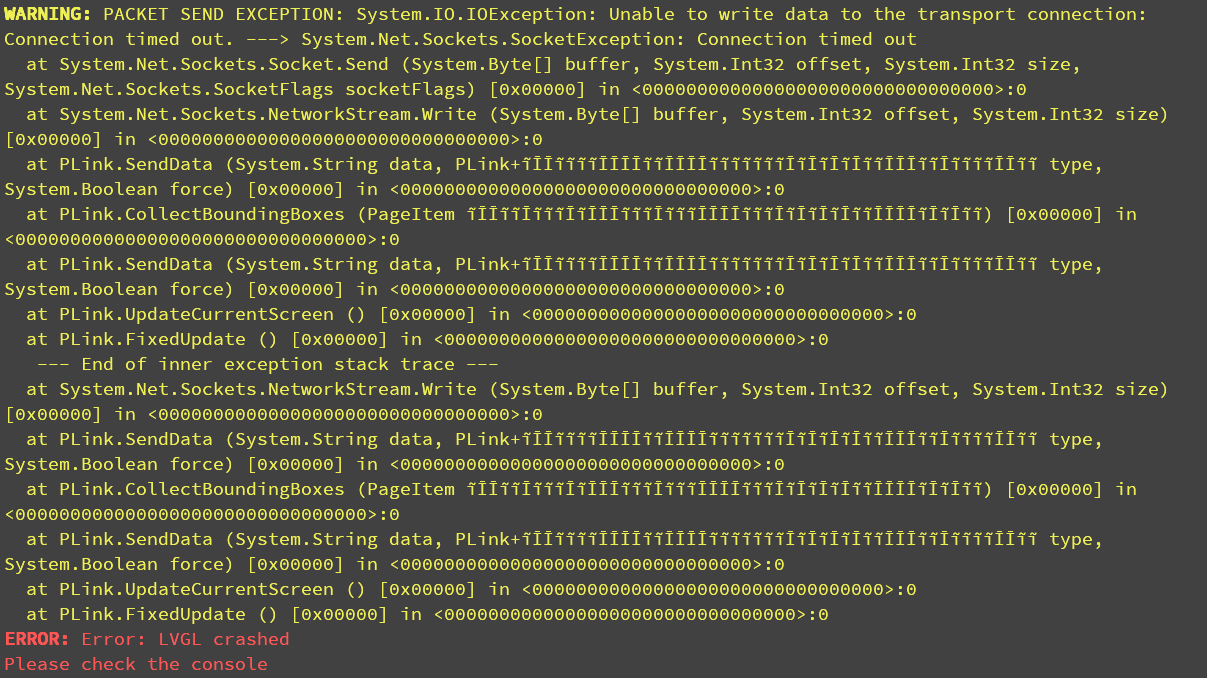Select the first PLink.SendData stack frame
1207x678 pixels.
[553, 177]
